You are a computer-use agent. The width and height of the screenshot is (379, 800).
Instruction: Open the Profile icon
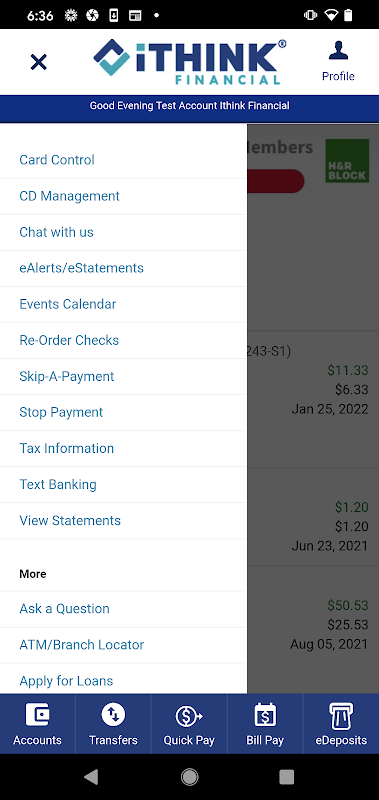[338, 51]
